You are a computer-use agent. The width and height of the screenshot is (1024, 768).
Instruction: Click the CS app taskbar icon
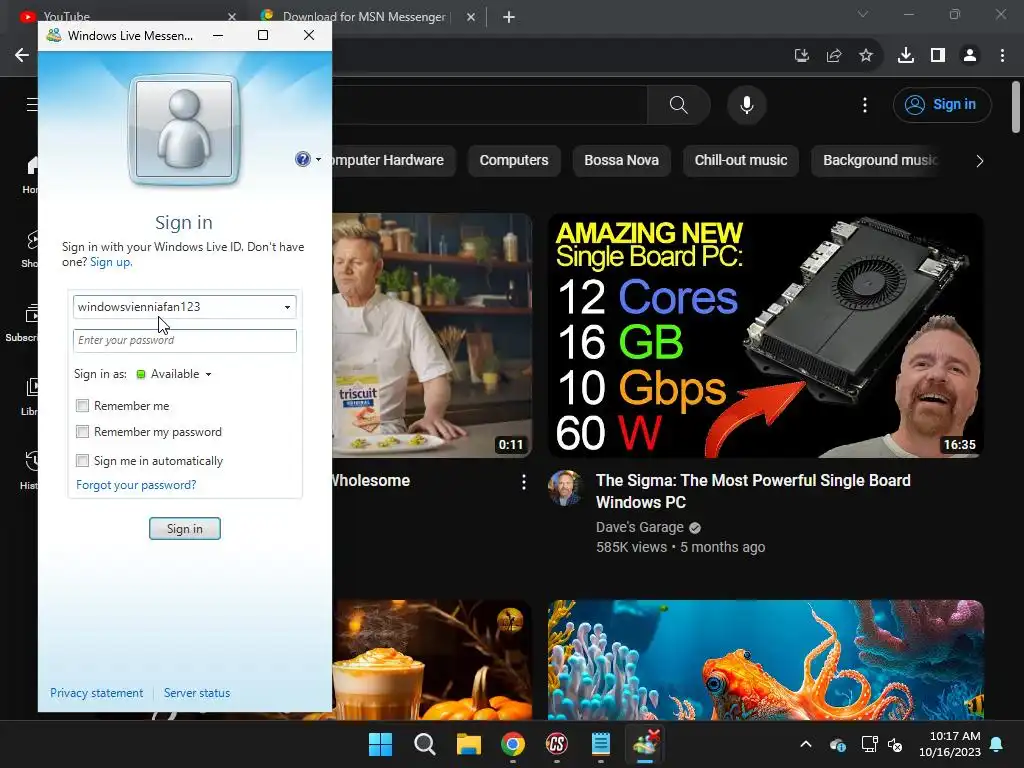point(556,744)
